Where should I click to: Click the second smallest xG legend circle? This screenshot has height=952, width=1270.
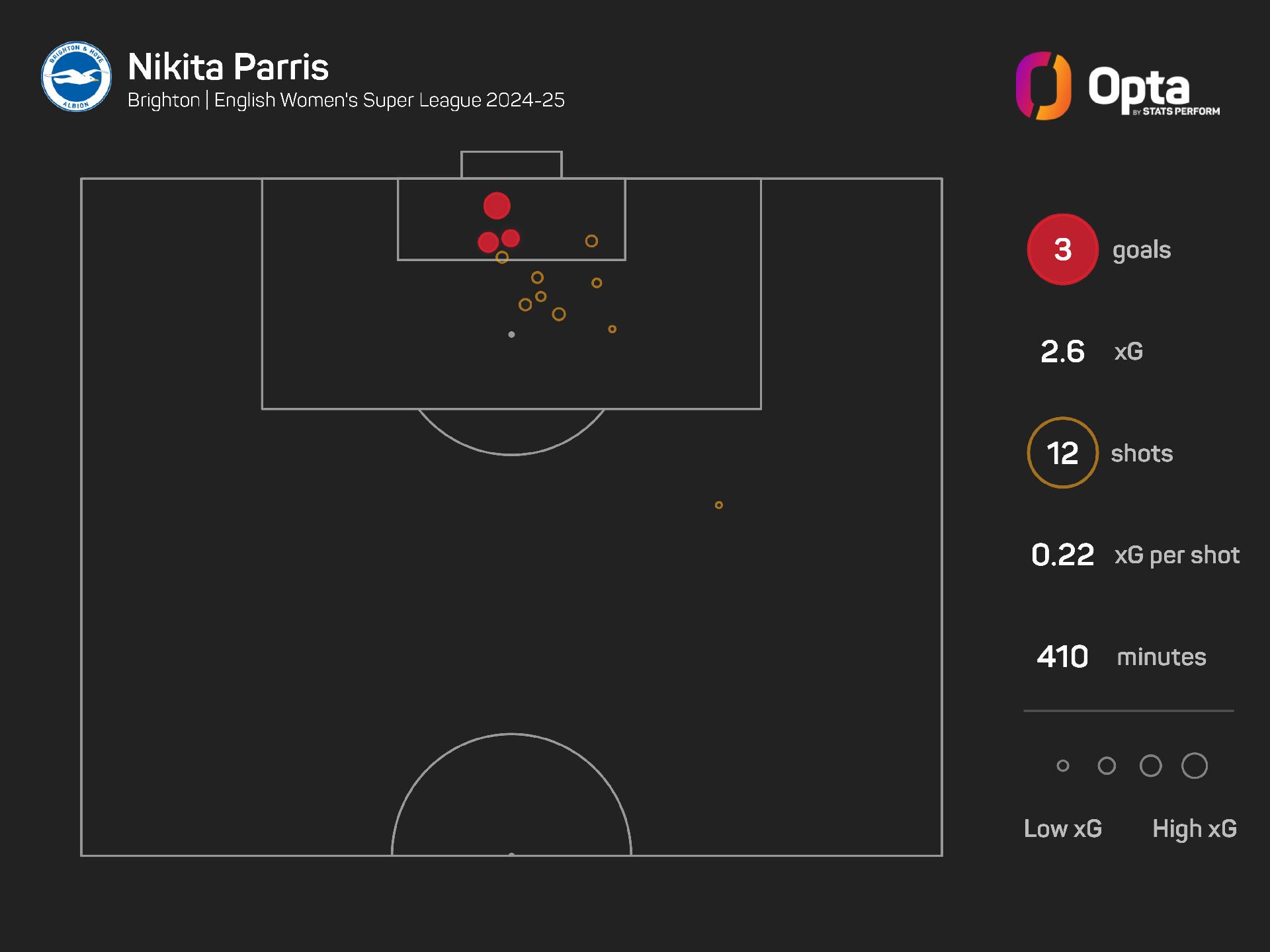(1107, 766)
